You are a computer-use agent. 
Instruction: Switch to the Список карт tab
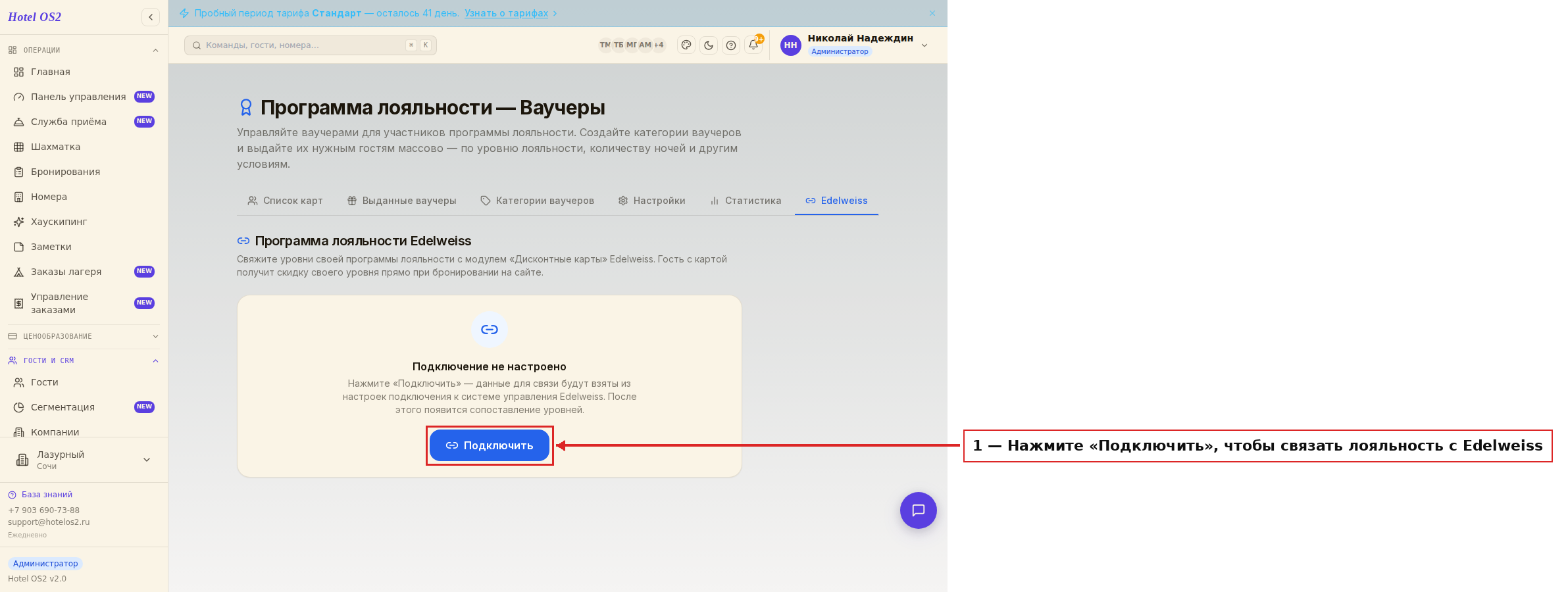click(285, 201)
